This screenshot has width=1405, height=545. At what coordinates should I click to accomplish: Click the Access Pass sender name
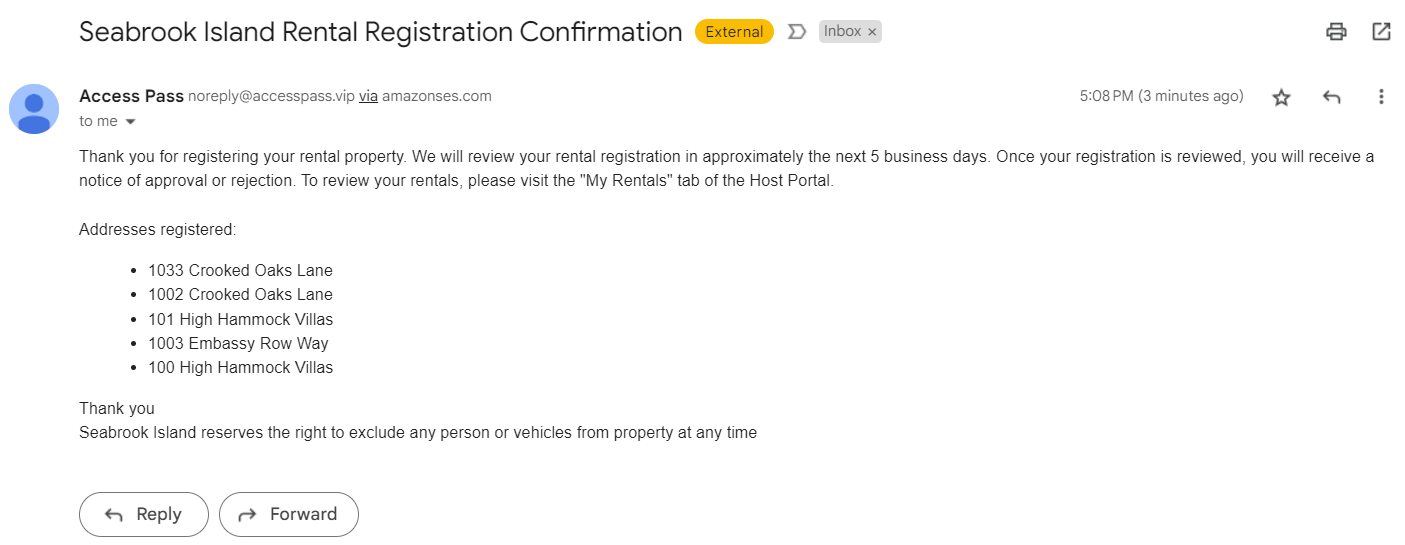[x=131, y=96]
